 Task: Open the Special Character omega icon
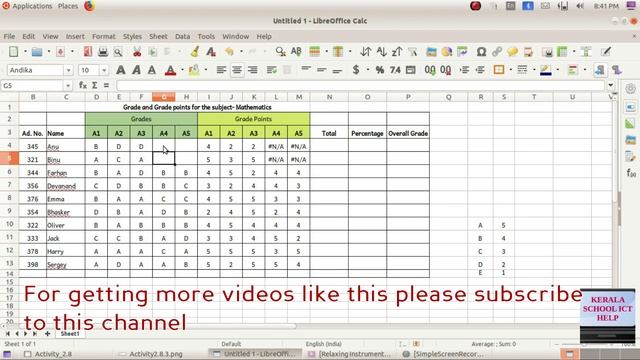click(481, 52)
